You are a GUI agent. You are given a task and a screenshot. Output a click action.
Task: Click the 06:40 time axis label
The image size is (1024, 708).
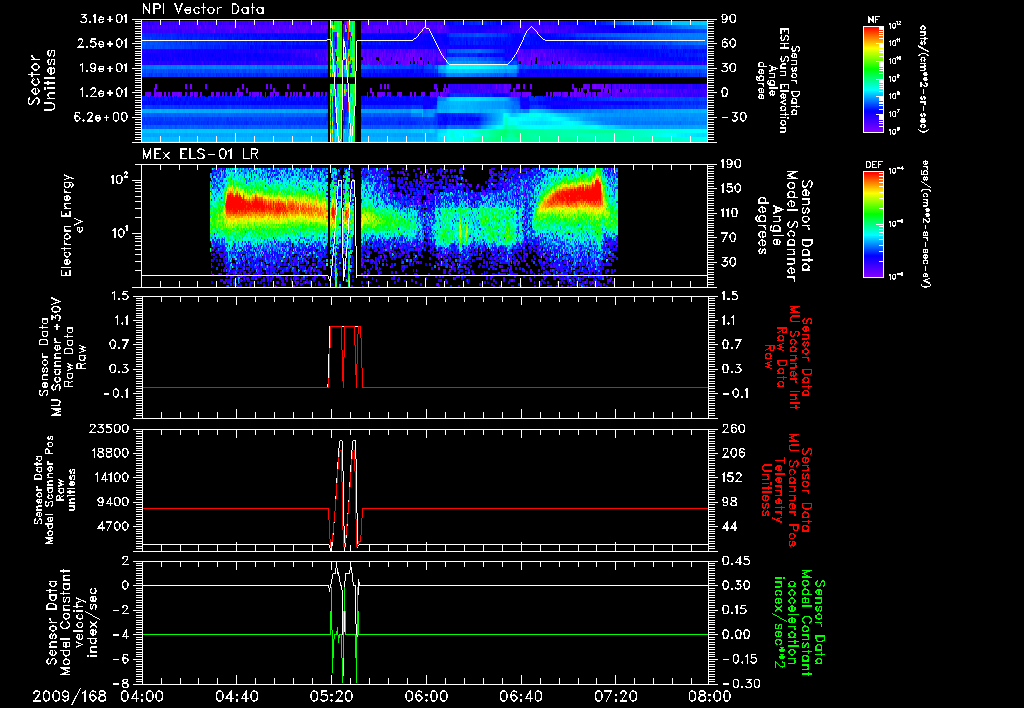click(x=520, y=696)
